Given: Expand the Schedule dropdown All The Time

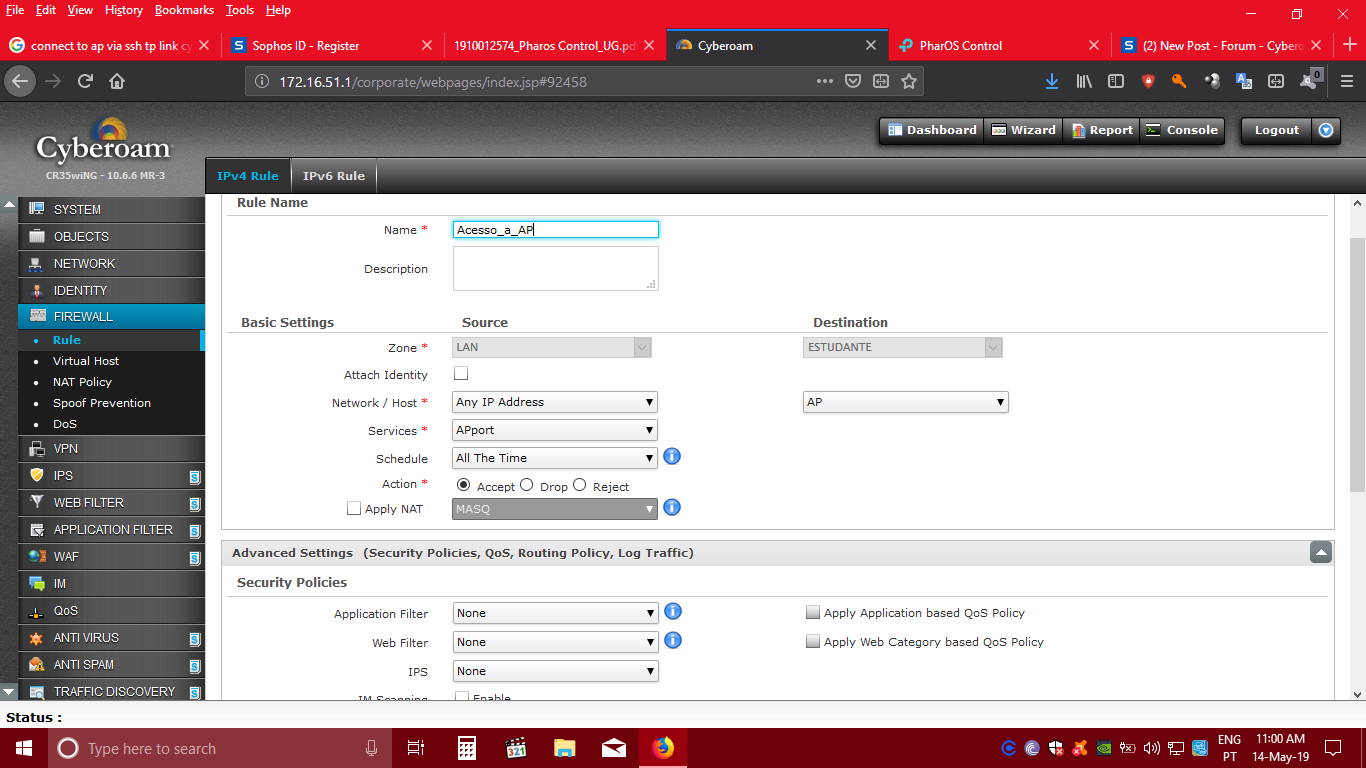Looking at the screenshot, I should [x=555, y=458].
